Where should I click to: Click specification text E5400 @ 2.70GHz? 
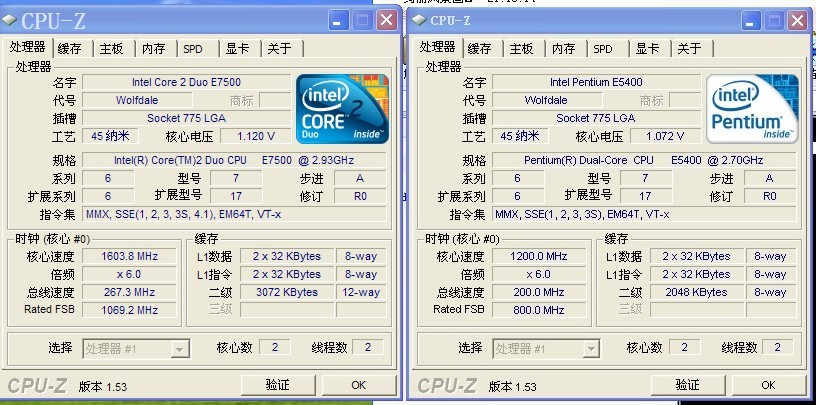pos(644,160)
